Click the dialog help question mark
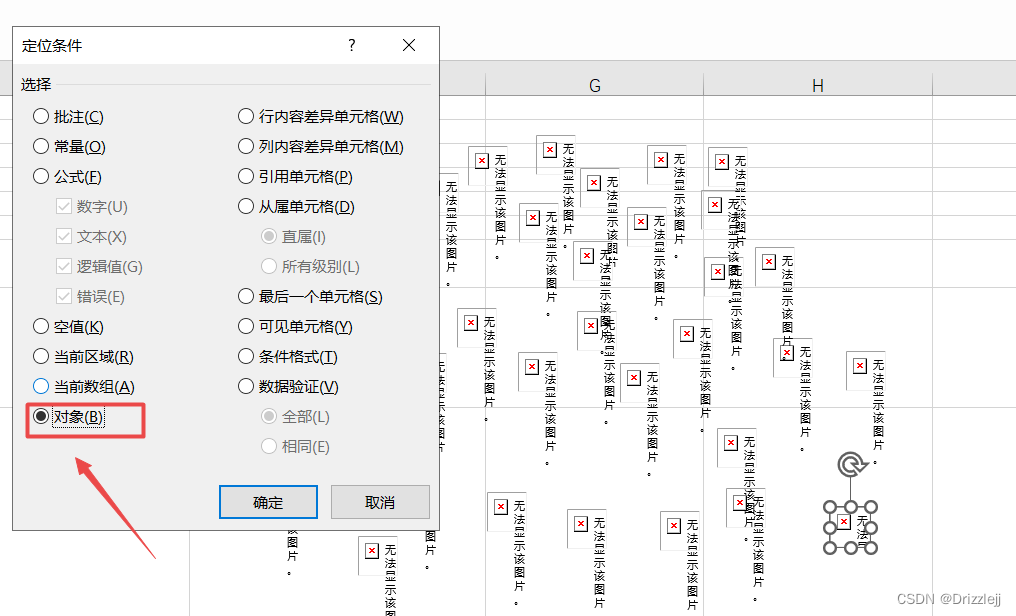 351,45
